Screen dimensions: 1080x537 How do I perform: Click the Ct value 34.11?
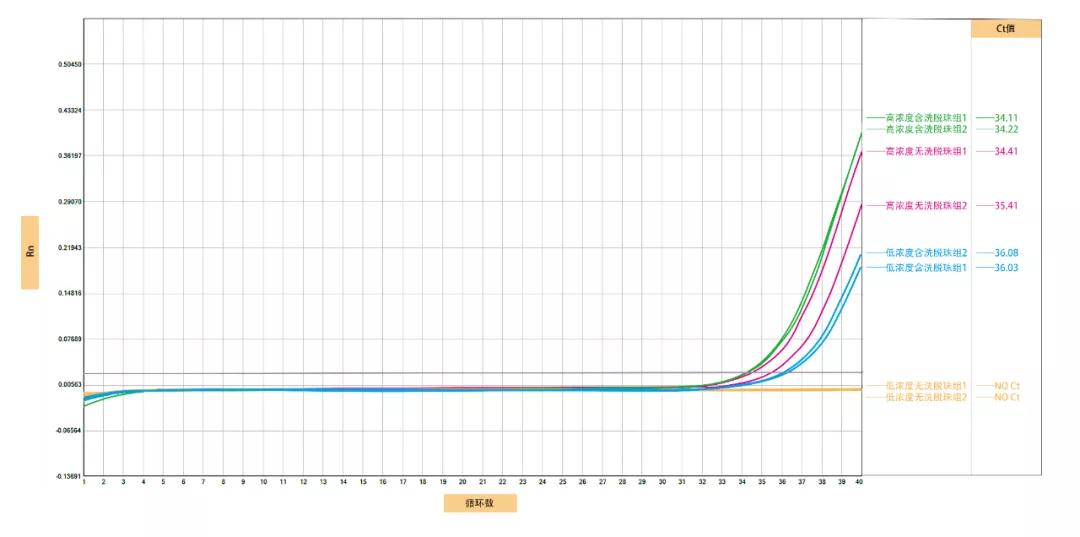pos(1006,118)
